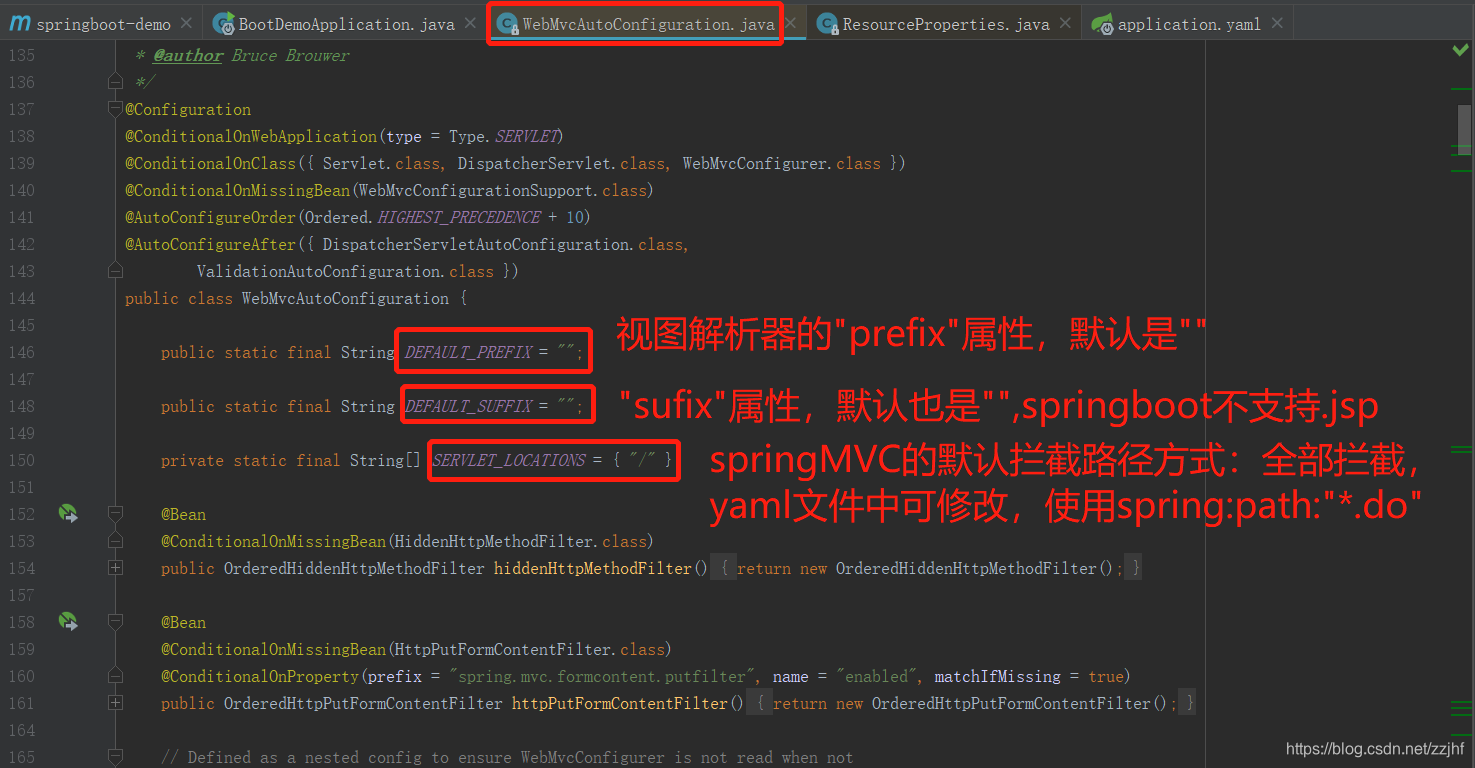Collapse the fold marker at line 158 @Bean
Viewport: 1475px width, 768px height.
[x=115, y=622]
